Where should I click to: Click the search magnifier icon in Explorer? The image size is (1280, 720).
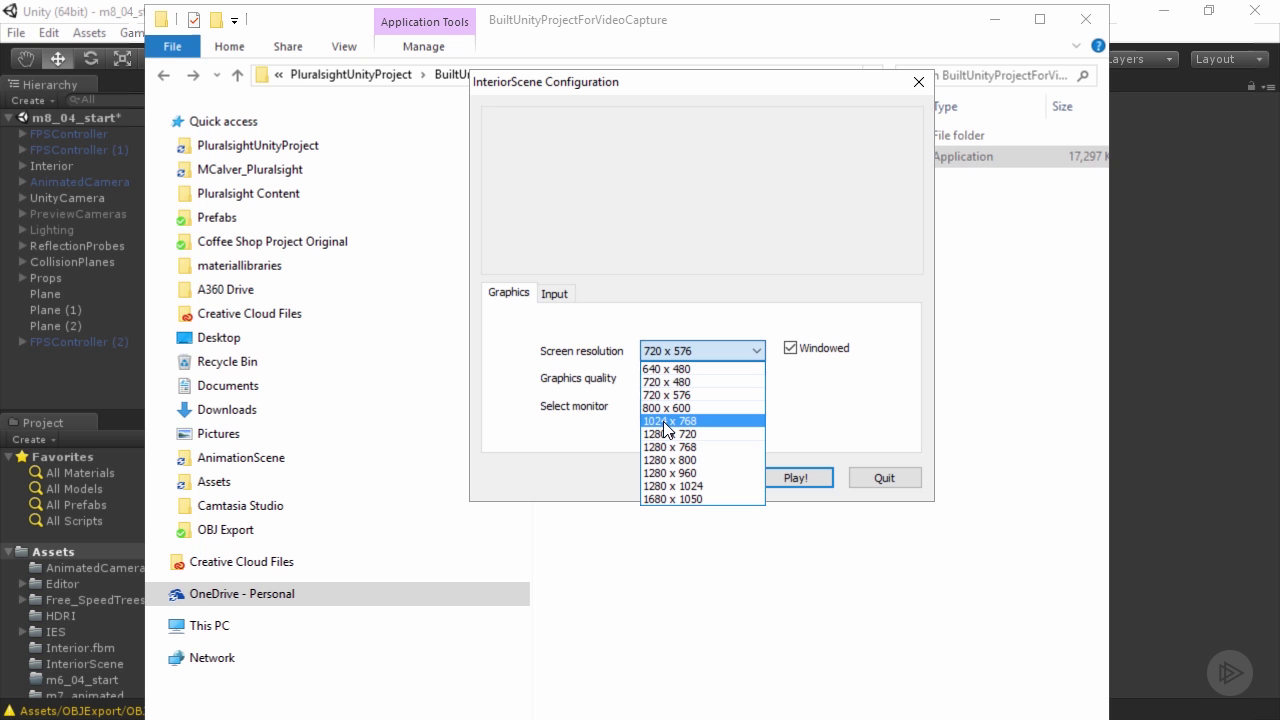pyautogui.click(x=1083, y=75)
